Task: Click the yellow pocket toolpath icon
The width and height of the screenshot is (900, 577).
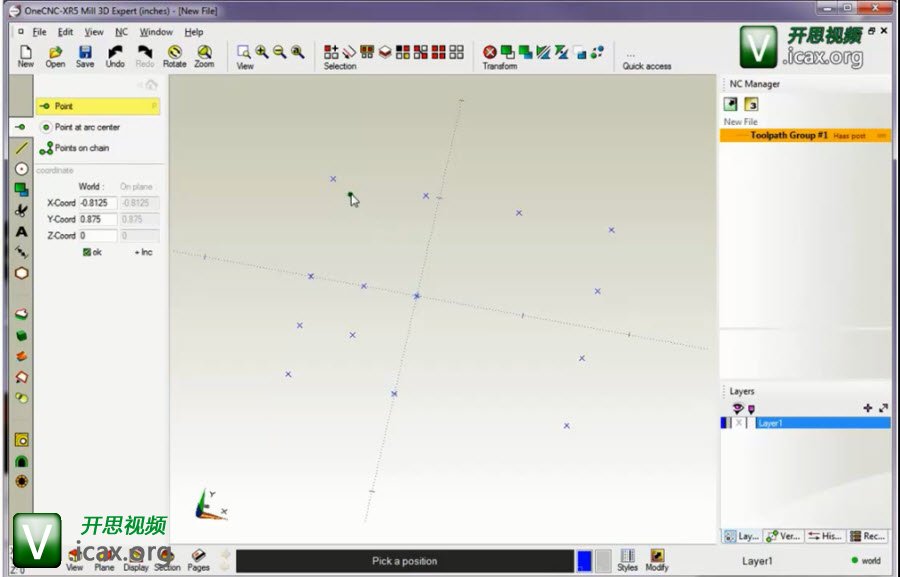Action: coord(21,440)
